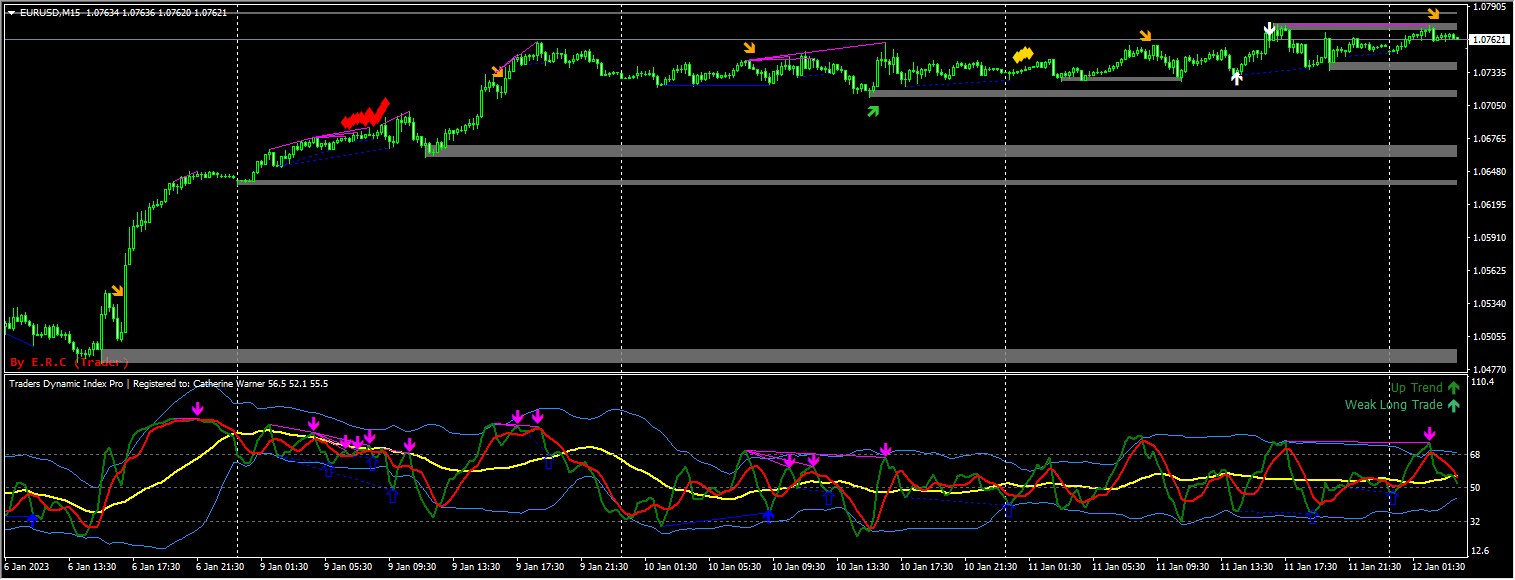This screenshot has width=1515, height=580.
Task: Click the green up arrow below the candles
Action: coord(873,111)
